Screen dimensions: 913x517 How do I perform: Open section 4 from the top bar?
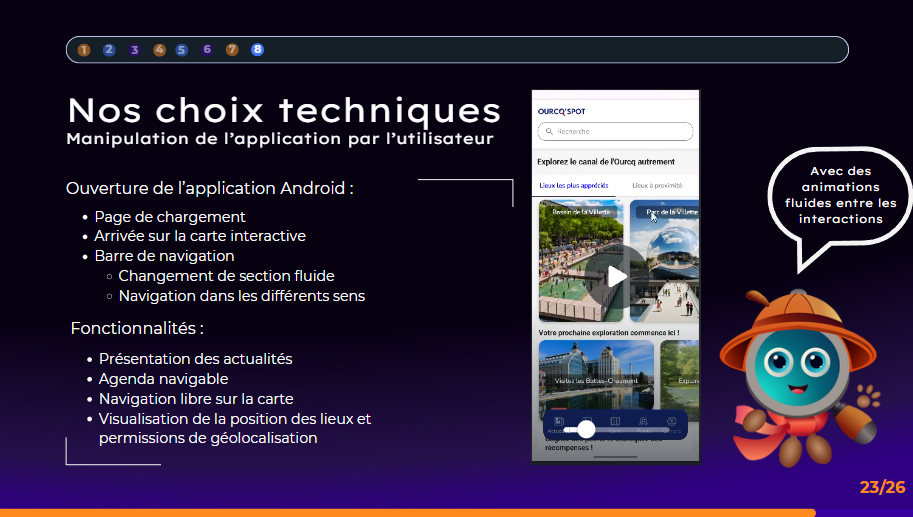point(159,50)
